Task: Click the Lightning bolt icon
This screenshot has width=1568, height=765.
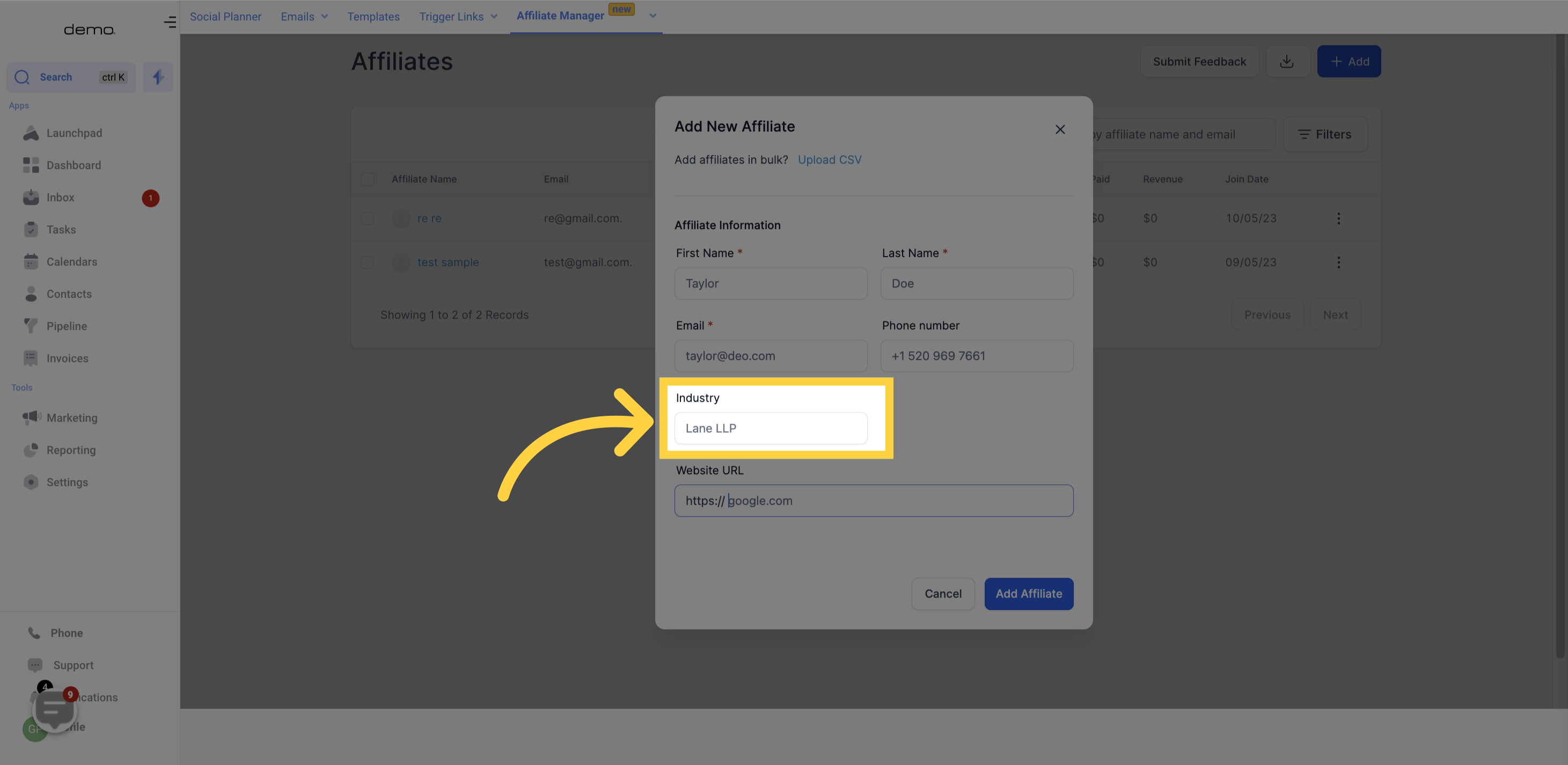Action: pos(157,77)
